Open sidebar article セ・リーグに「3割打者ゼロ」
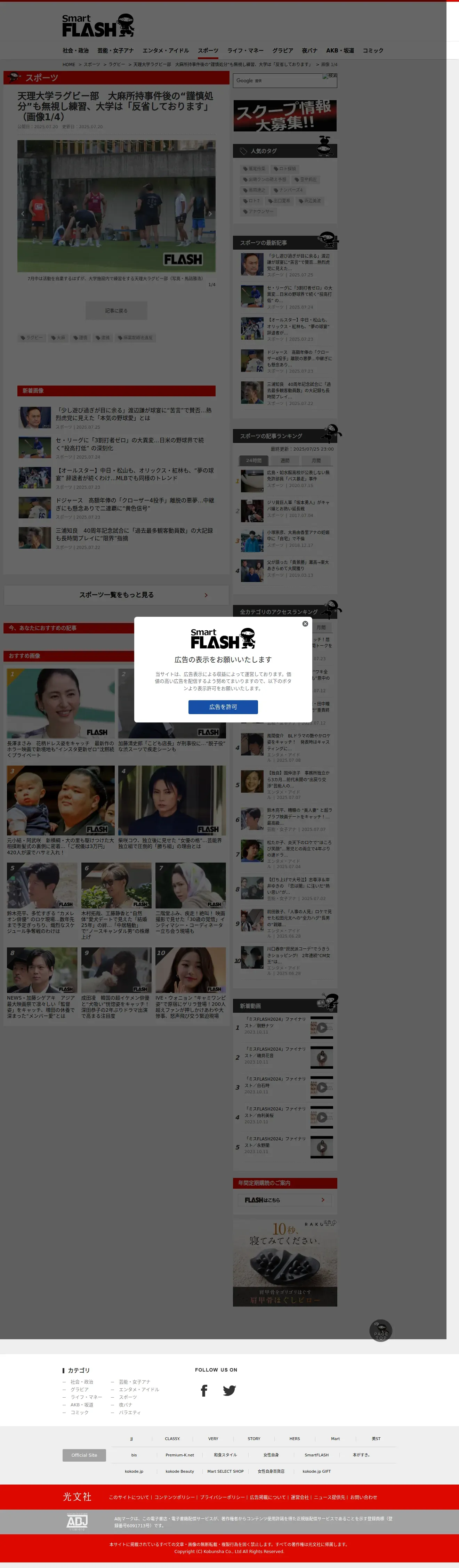 (x=285, y=297)
